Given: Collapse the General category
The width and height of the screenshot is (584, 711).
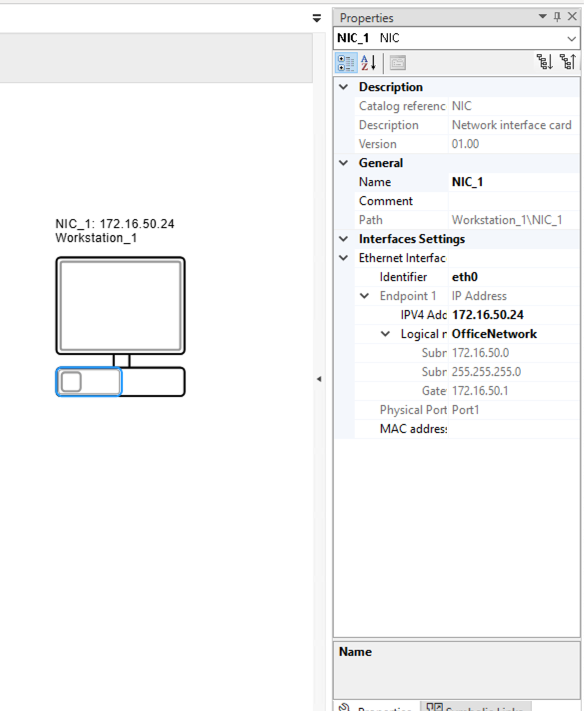Looking at the screenshot, I should point(344,163).
